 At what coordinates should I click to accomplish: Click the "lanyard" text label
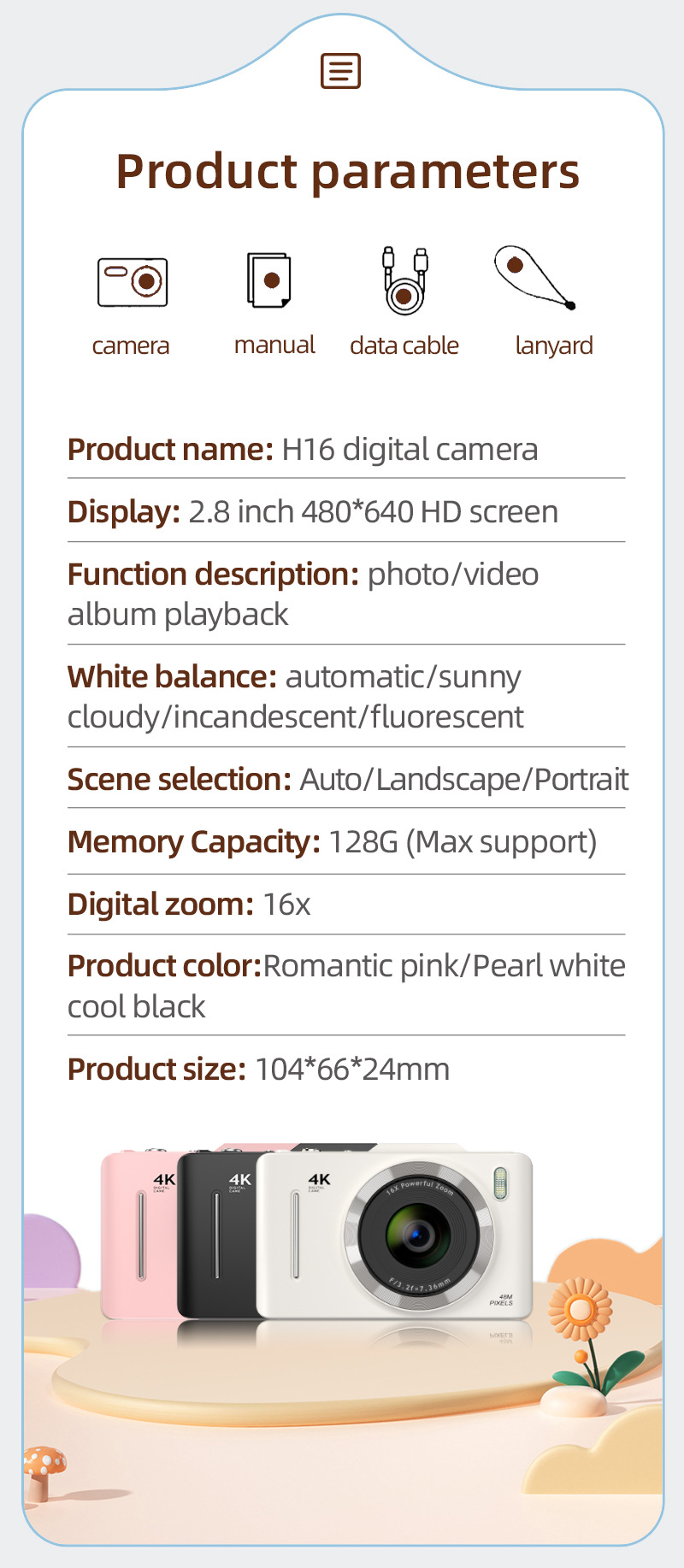(x=553, y=345)
